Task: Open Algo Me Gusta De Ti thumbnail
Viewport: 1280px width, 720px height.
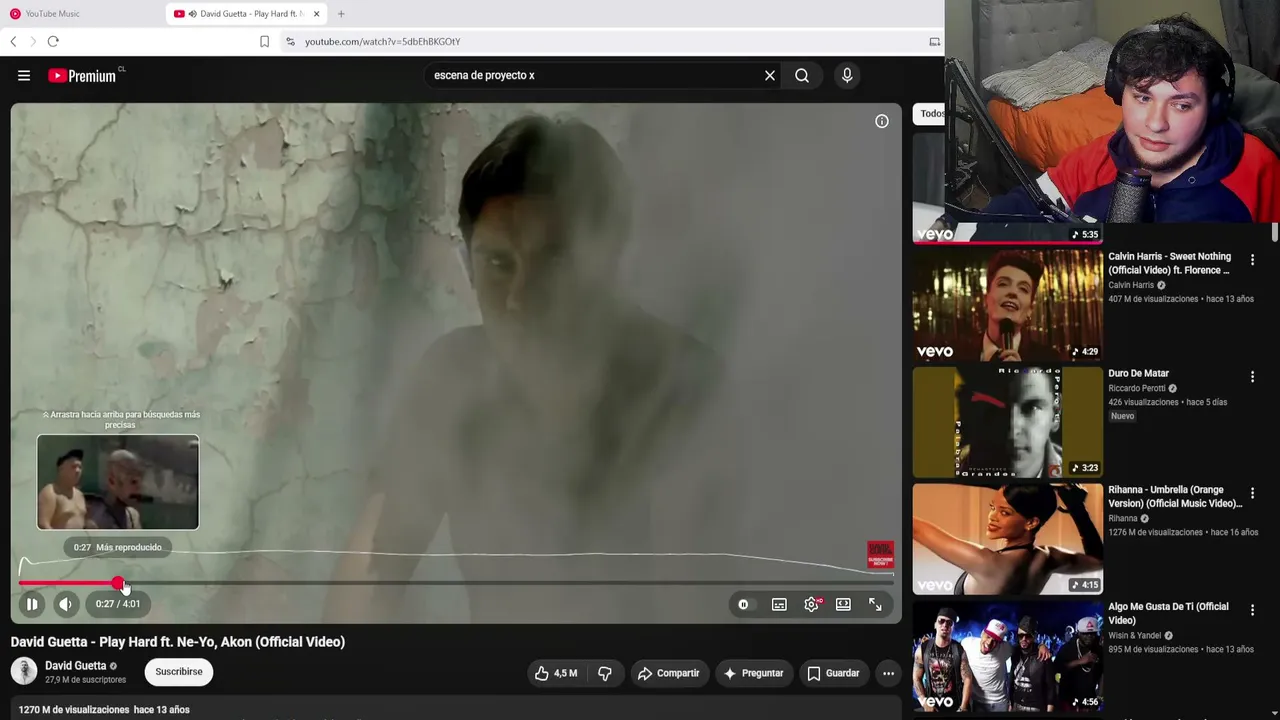Action: pos(1008,656)
